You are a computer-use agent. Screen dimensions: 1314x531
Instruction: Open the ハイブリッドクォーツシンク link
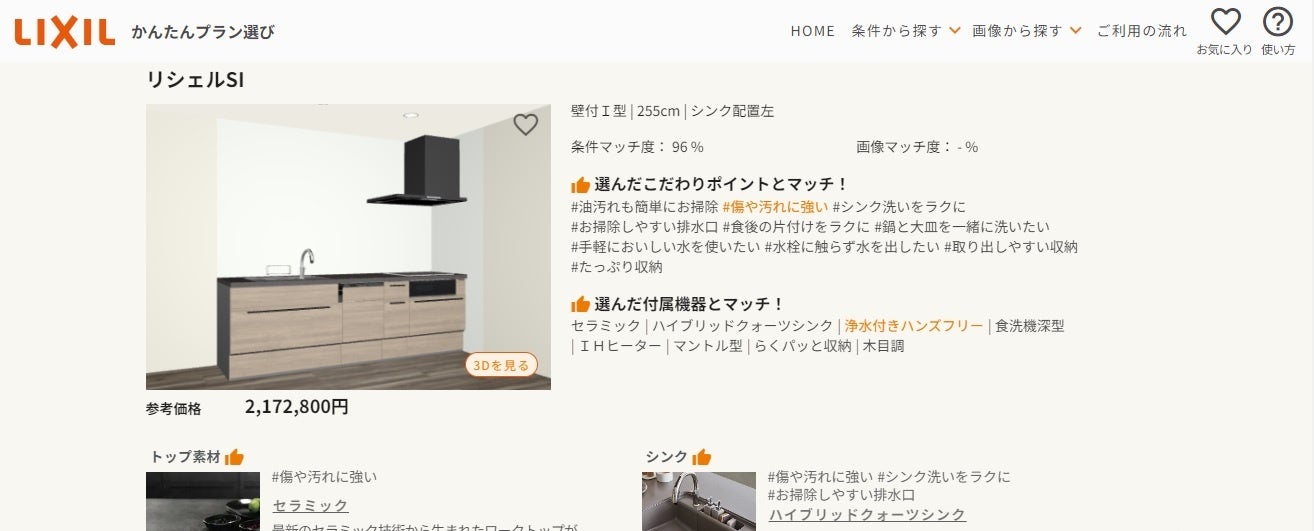[867, 514]
